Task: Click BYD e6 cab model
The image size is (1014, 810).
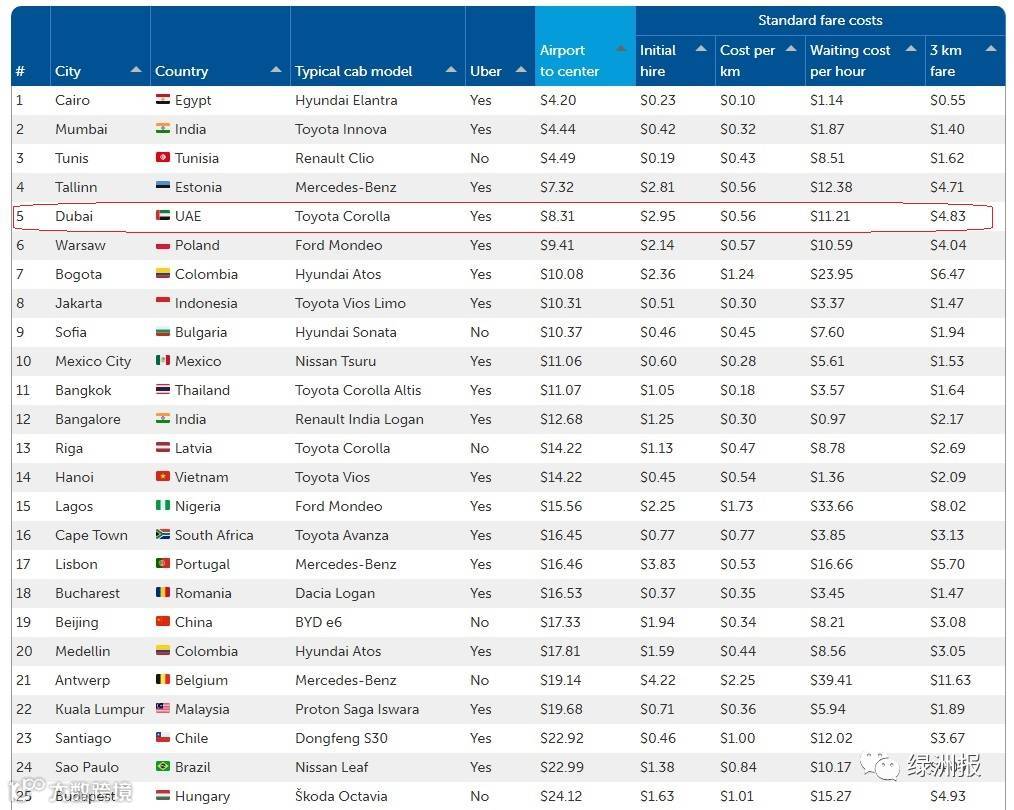Action: [318, 622]
